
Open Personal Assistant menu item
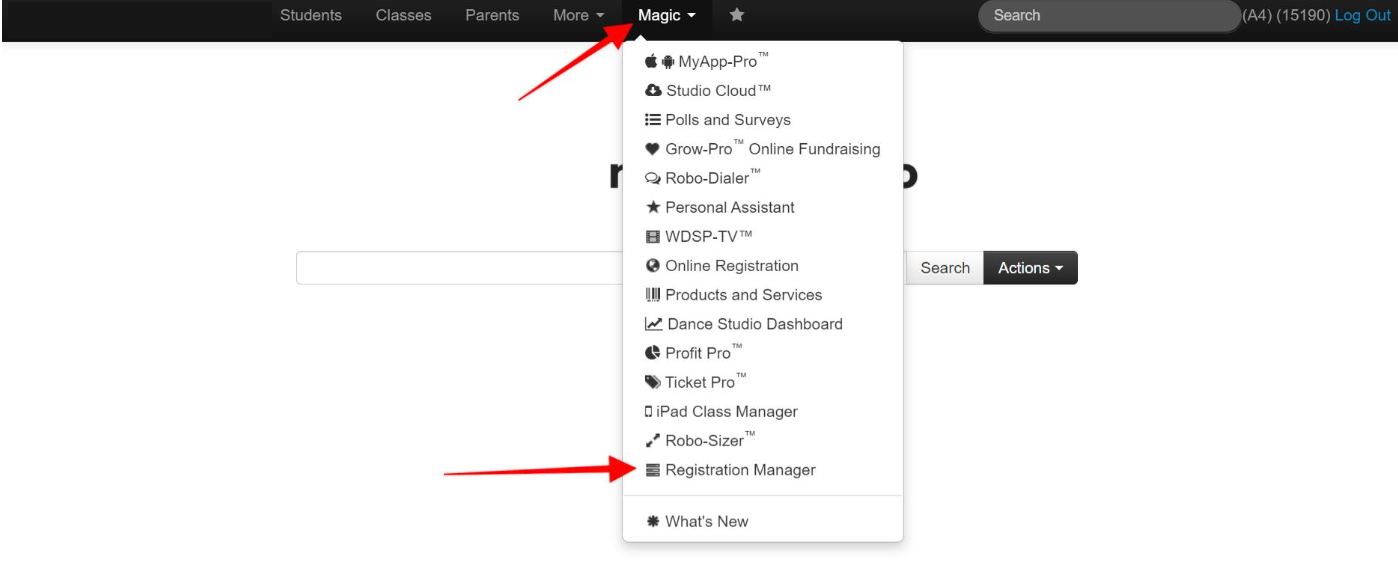[763, 207]
